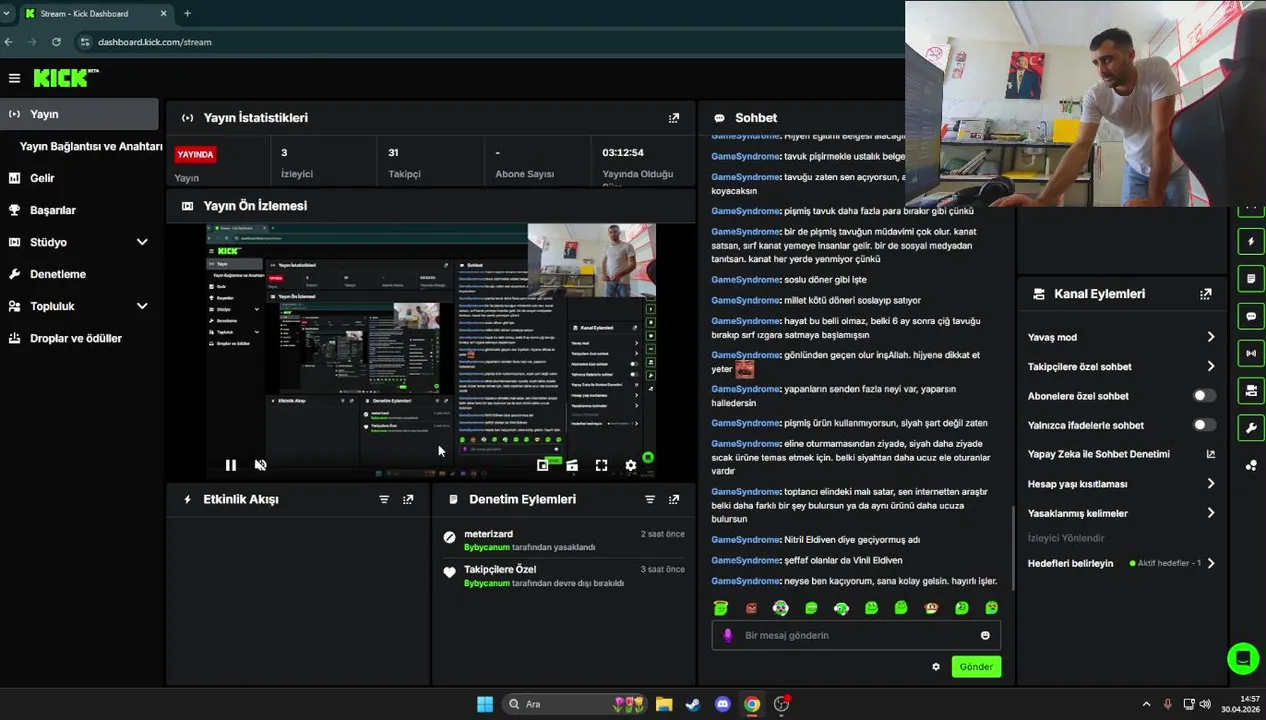Click the Bybycanum name in the meterizard moderation entry

coord(487,547)
